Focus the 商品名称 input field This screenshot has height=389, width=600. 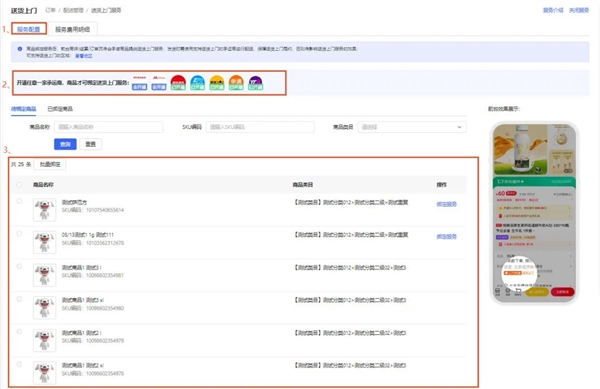(109, 127)
